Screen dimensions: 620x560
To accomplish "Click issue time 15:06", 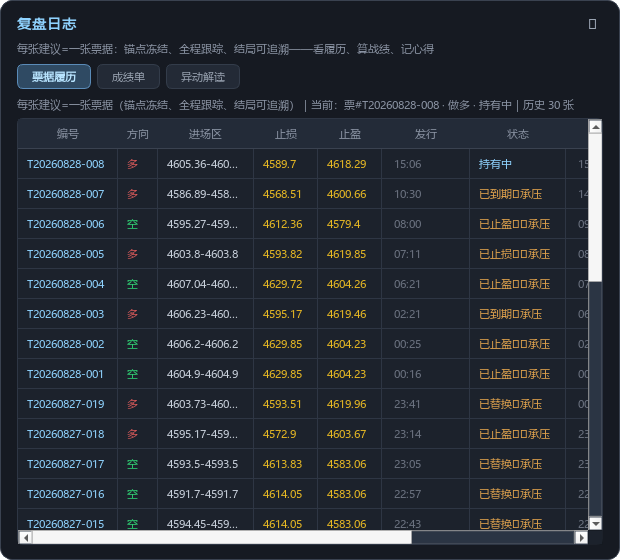I will 408,164.
